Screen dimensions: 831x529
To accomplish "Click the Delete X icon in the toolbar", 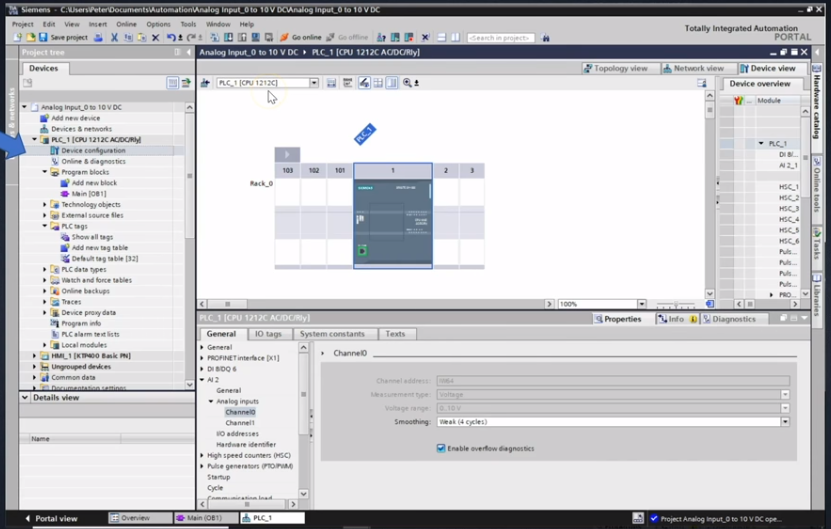I will [155, 38].
